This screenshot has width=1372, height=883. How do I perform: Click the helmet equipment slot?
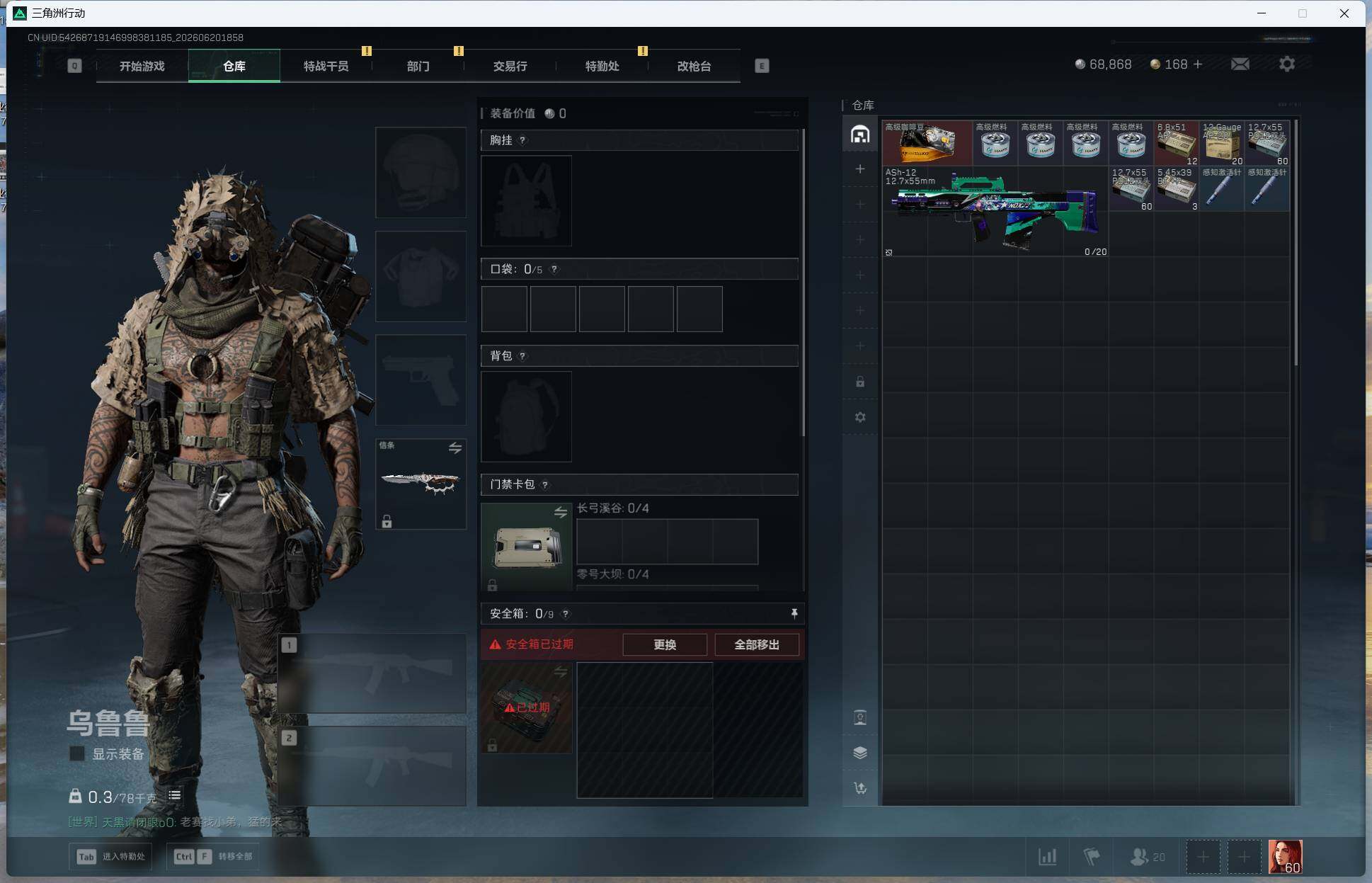point(421,172)
